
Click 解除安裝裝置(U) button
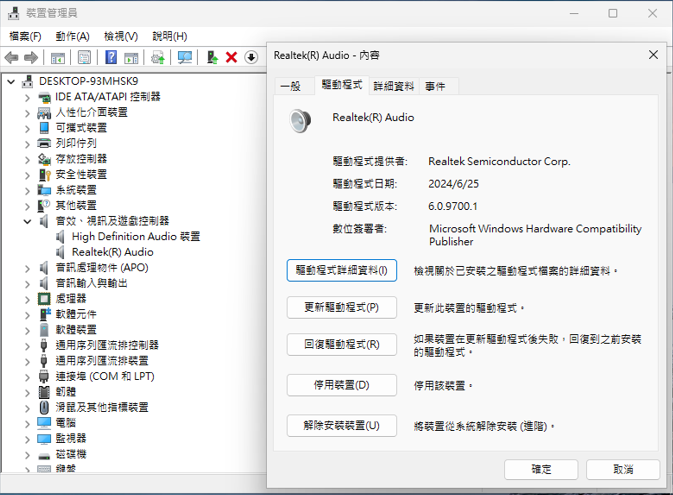[x=342, y=425]
